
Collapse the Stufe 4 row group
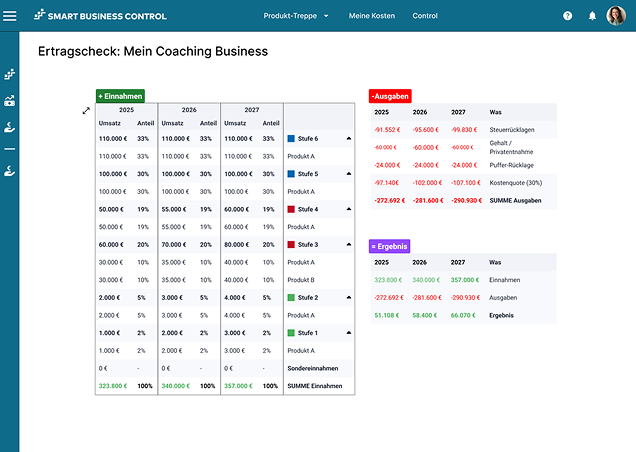point(349,210)
